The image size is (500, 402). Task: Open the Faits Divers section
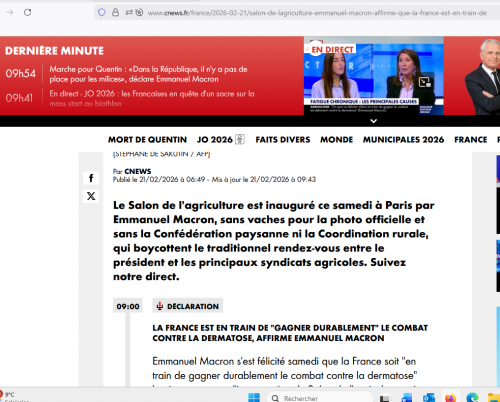tap(283, 140)
